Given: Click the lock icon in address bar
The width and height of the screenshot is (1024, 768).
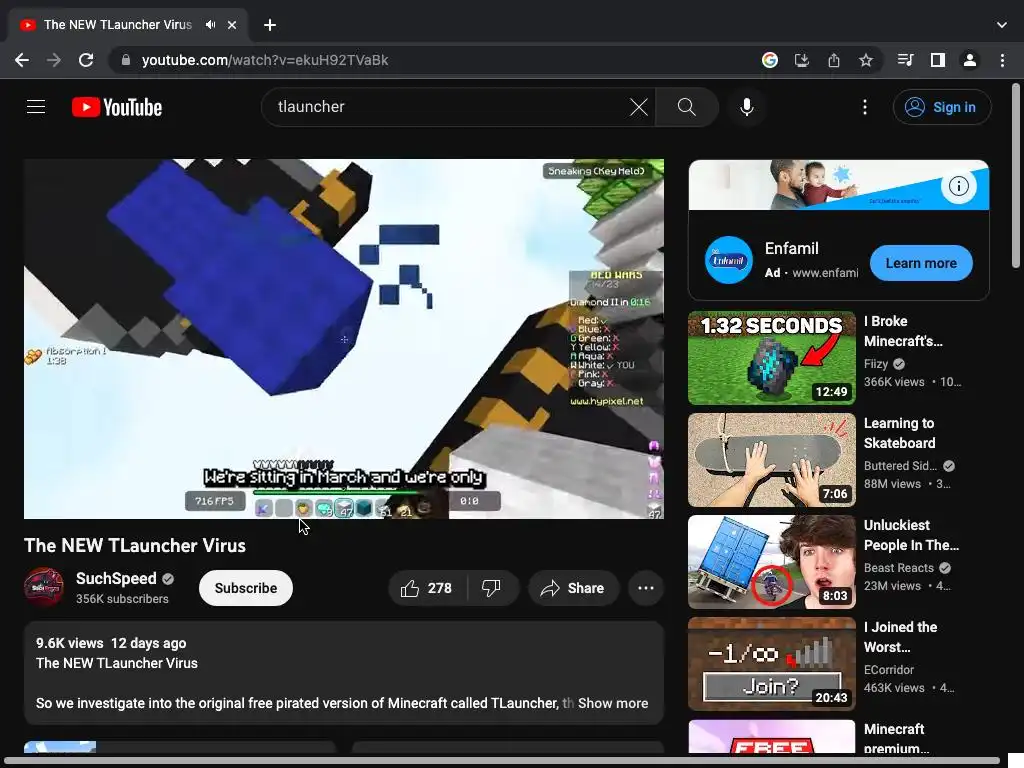Looking at the screenshot, I should 126,60.
